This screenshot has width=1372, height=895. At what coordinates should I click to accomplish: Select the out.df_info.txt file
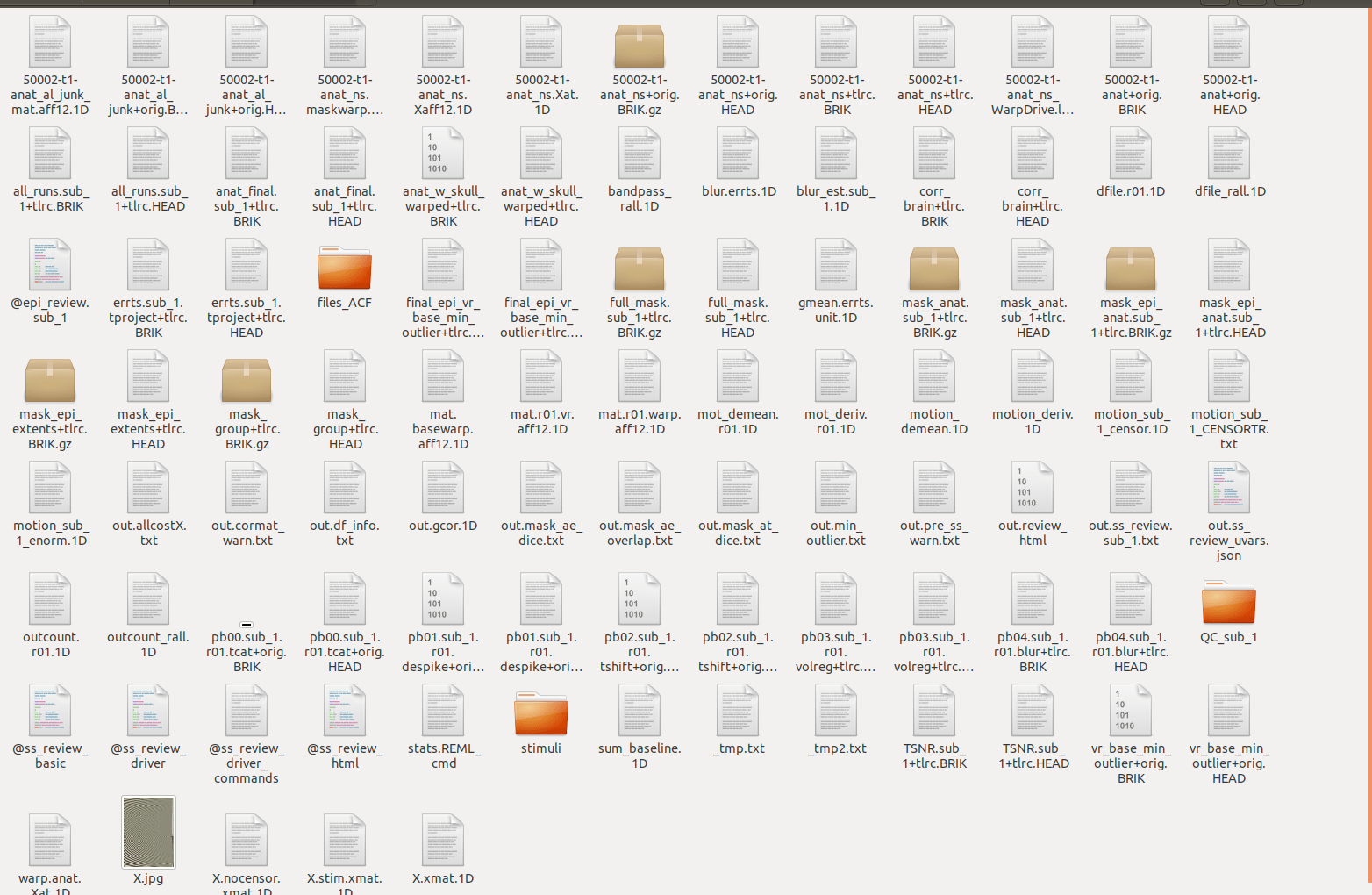pos(345,487)
